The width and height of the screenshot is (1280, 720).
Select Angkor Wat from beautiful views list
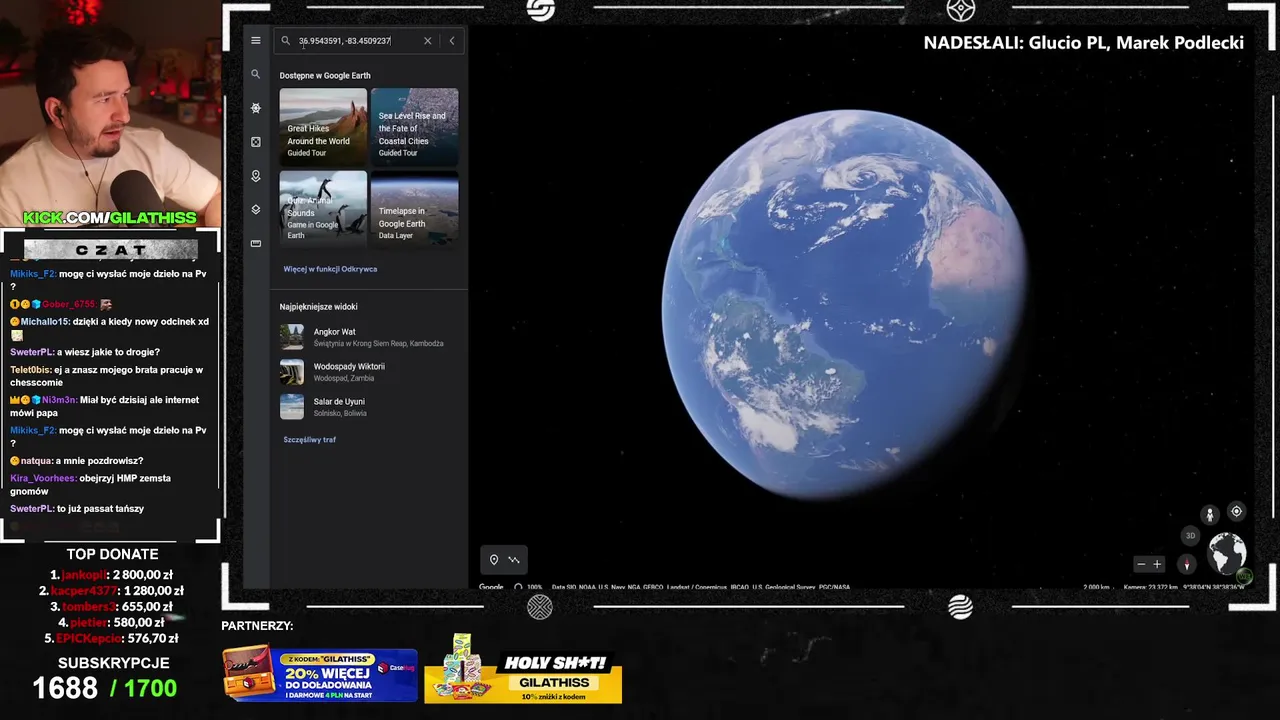point(368,337)
